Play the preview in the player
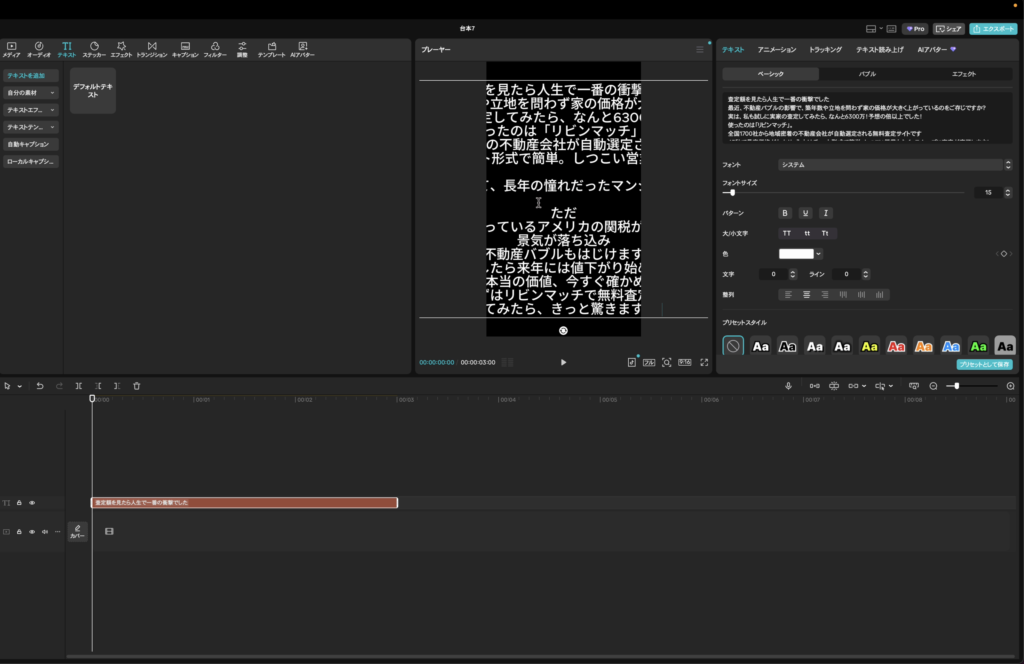The width and height of the screenshot is (1024, 664). pyautogui.click(x=564, y=362)
